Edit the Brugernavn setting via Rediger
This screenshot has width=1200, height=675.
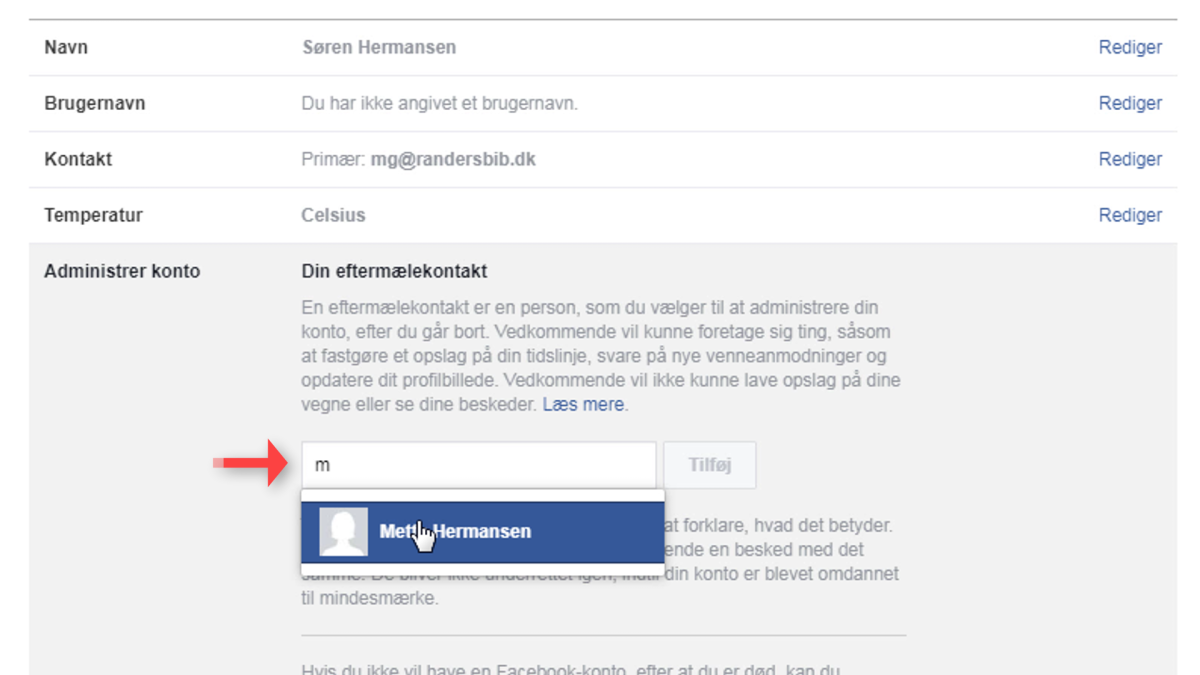click(x=1130, y=103)
